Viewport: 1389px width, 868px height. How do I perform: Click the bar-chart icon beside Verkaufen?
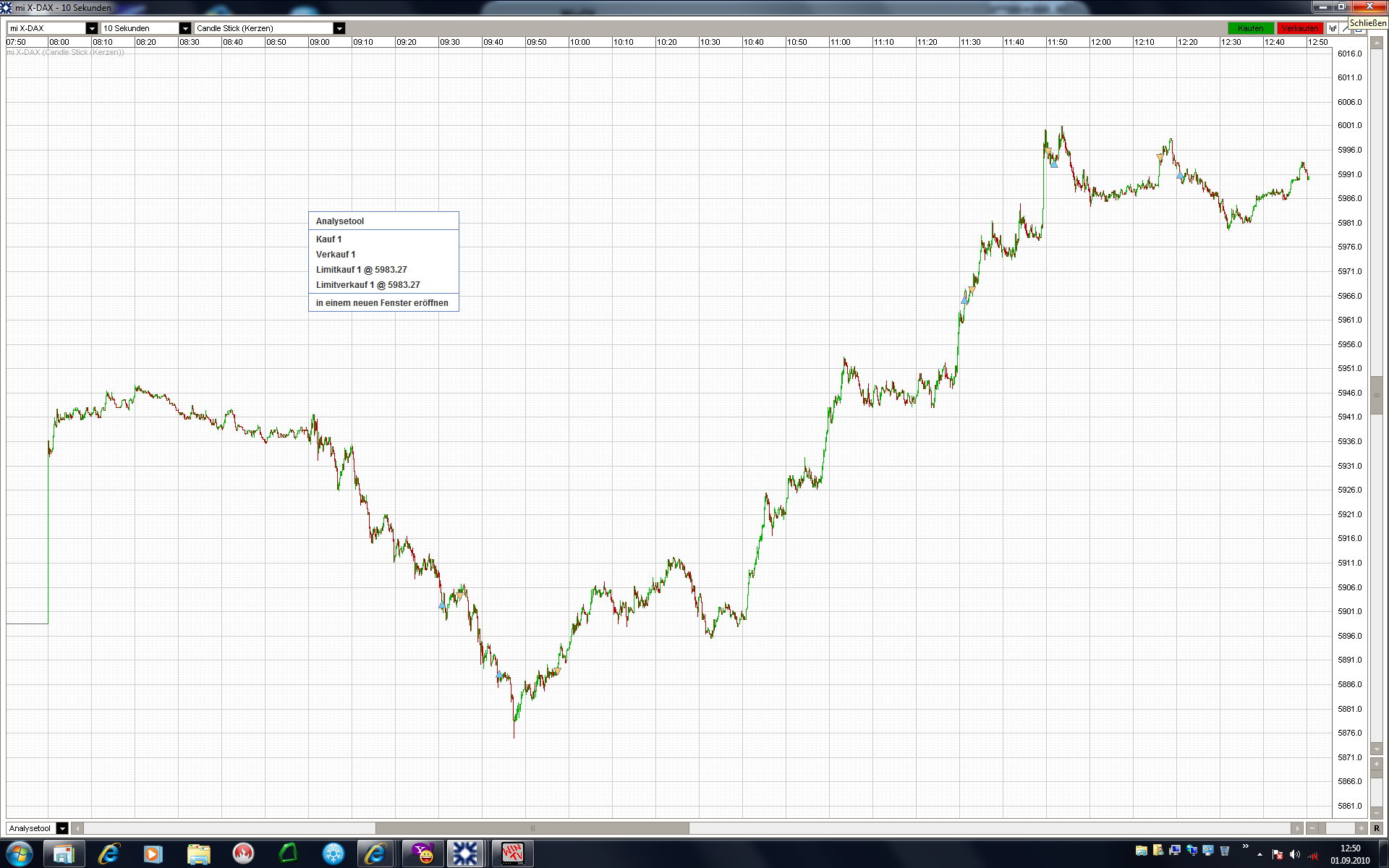(1333, 28)
